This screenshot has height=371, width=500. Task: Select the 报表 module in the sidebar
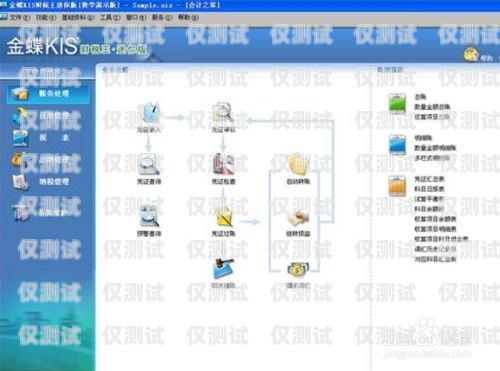(x=54, y=138)
